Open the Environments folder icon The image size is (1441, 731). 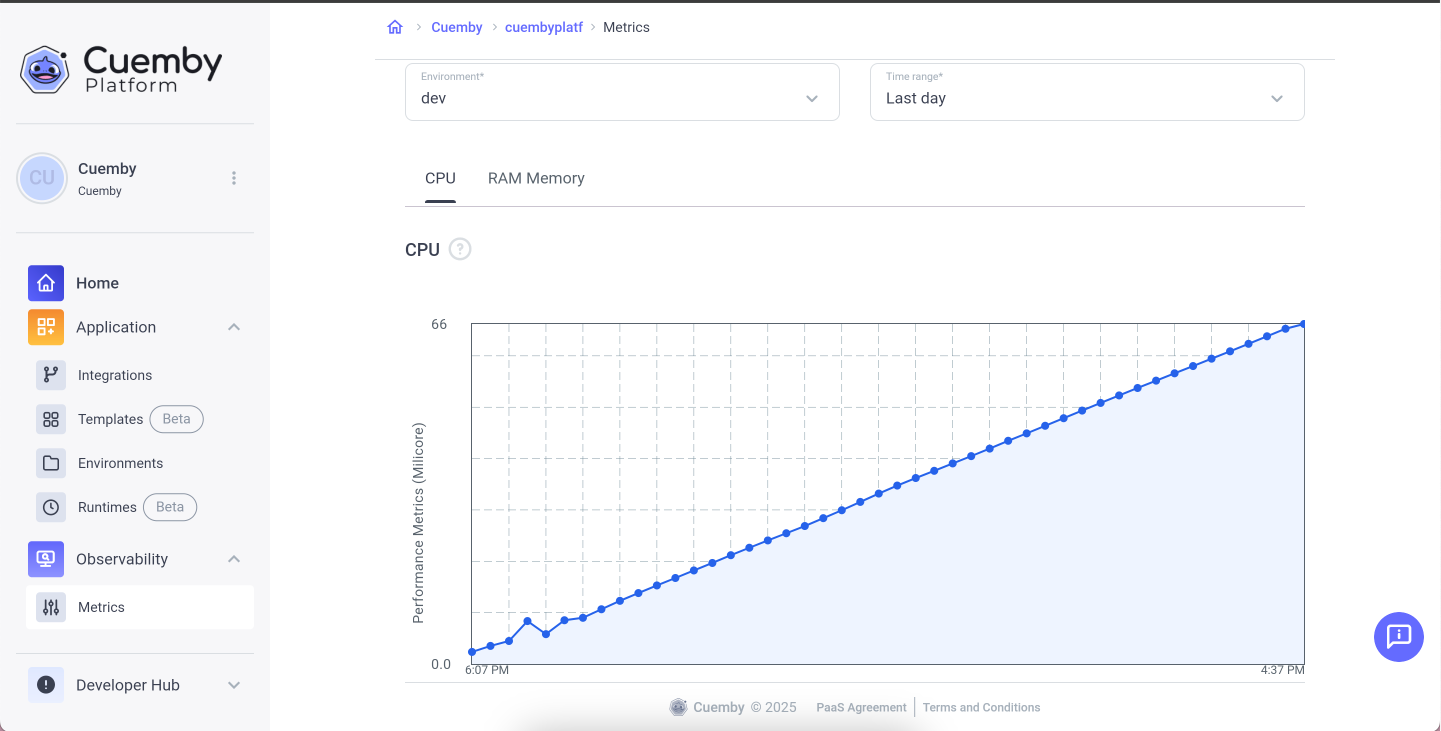51,463
